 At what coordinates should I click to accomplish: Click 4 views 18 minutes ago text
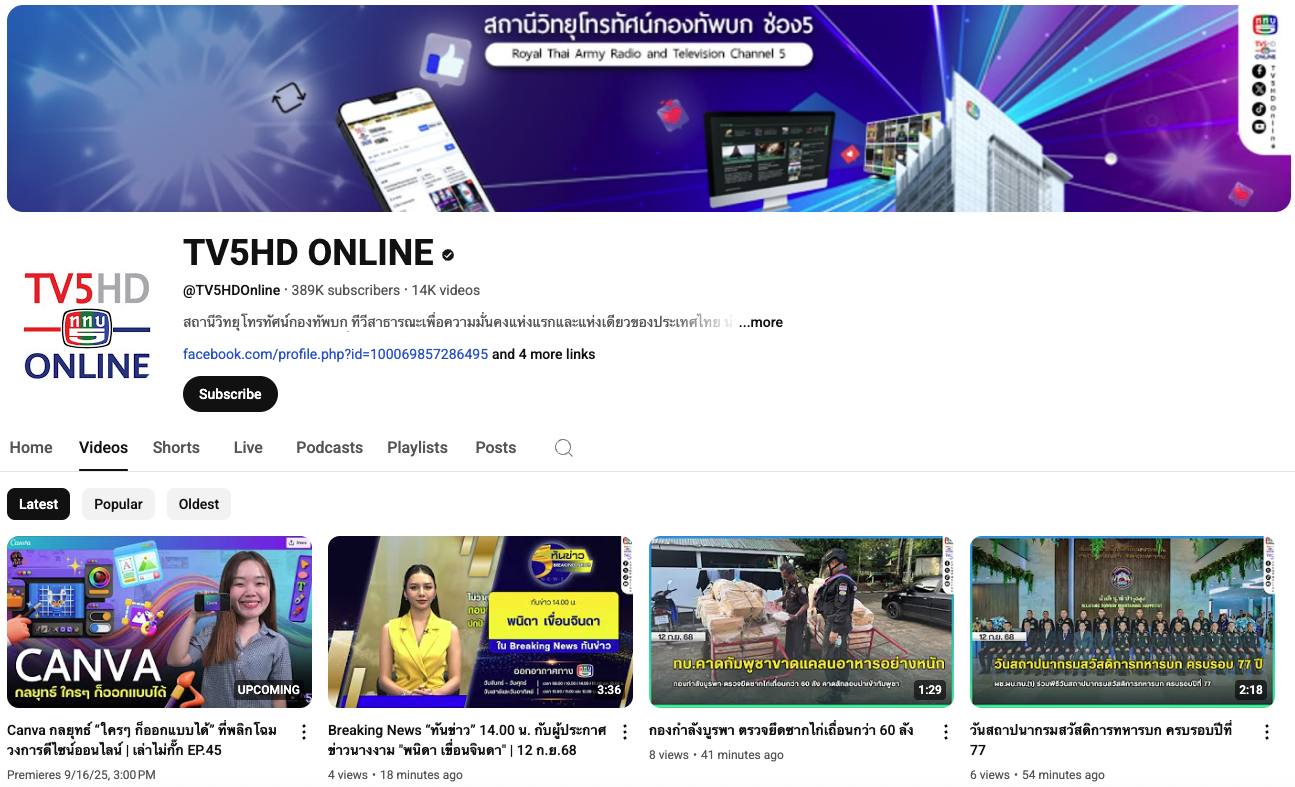click(395, 775)
